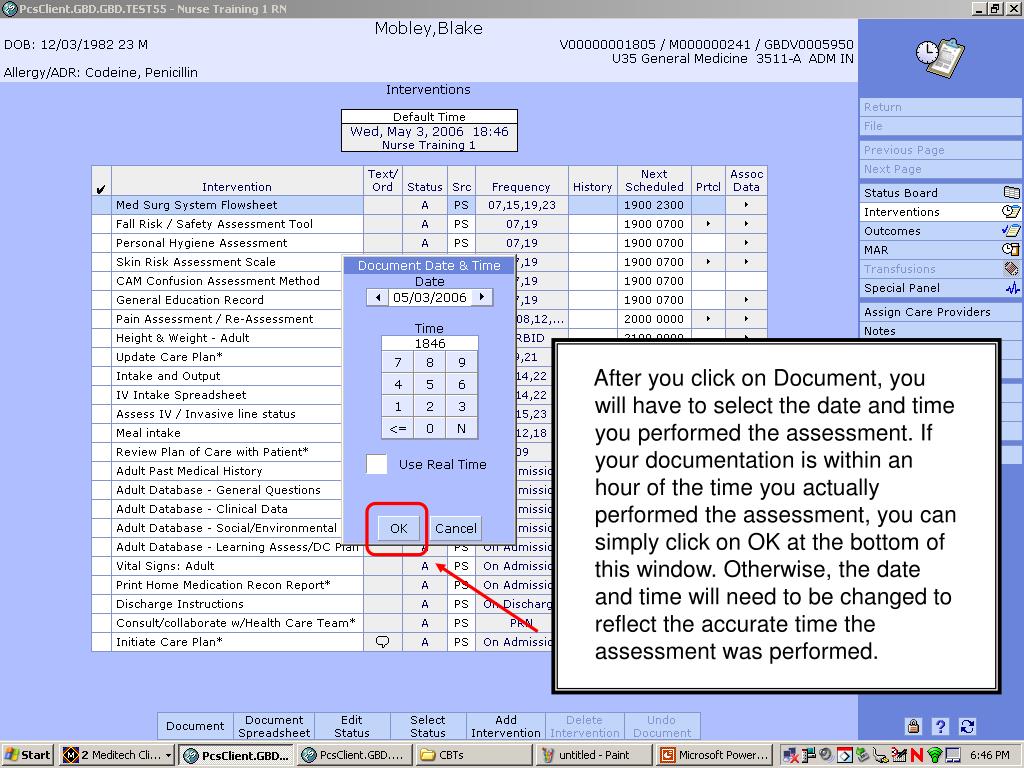Screen dimensions: 1024x768
Task: Tap the N key on the time keypad
Action: click(x=462, y=428)
